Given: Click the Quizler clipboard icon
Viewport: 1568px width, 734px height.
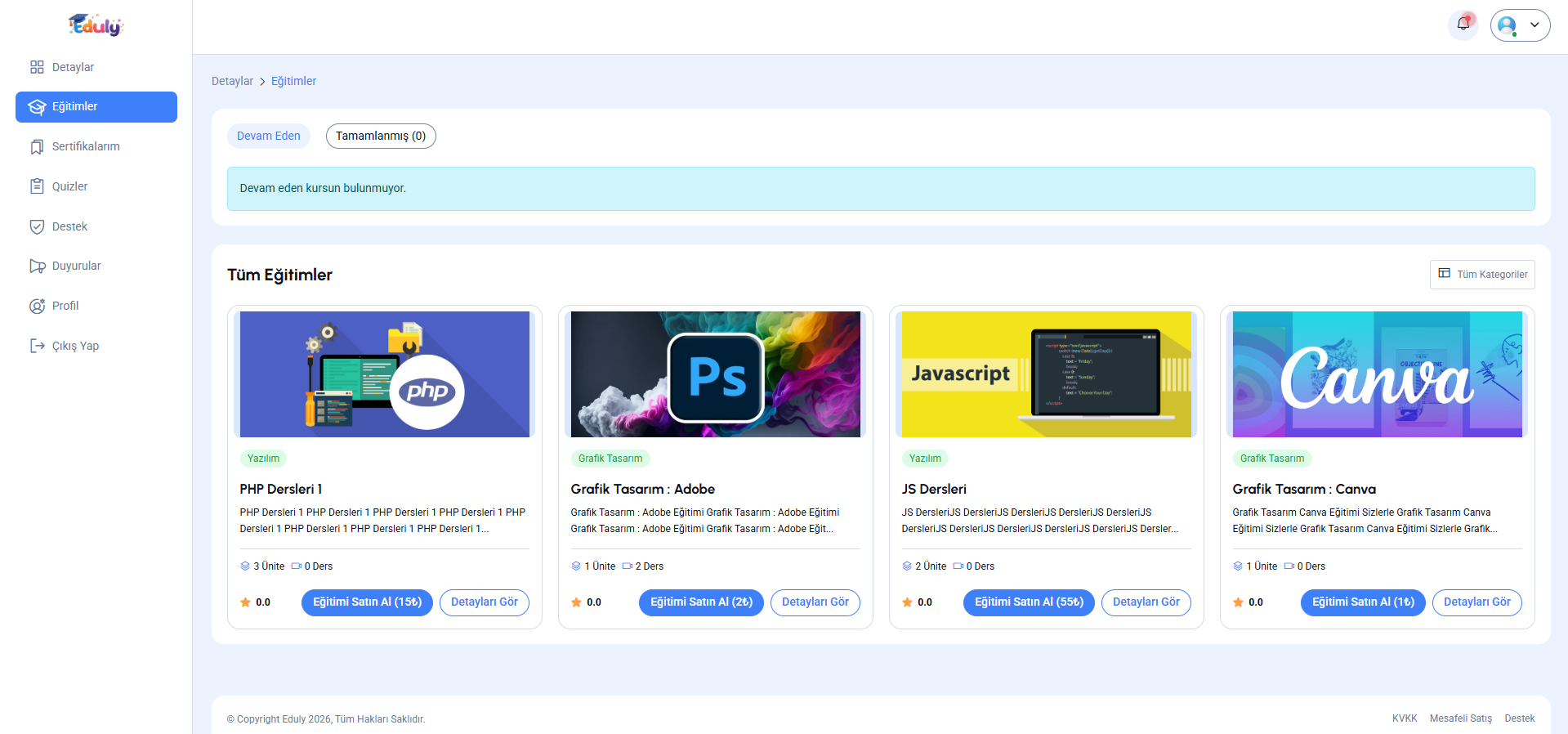Looking at the screenshot, I should 37,186.
